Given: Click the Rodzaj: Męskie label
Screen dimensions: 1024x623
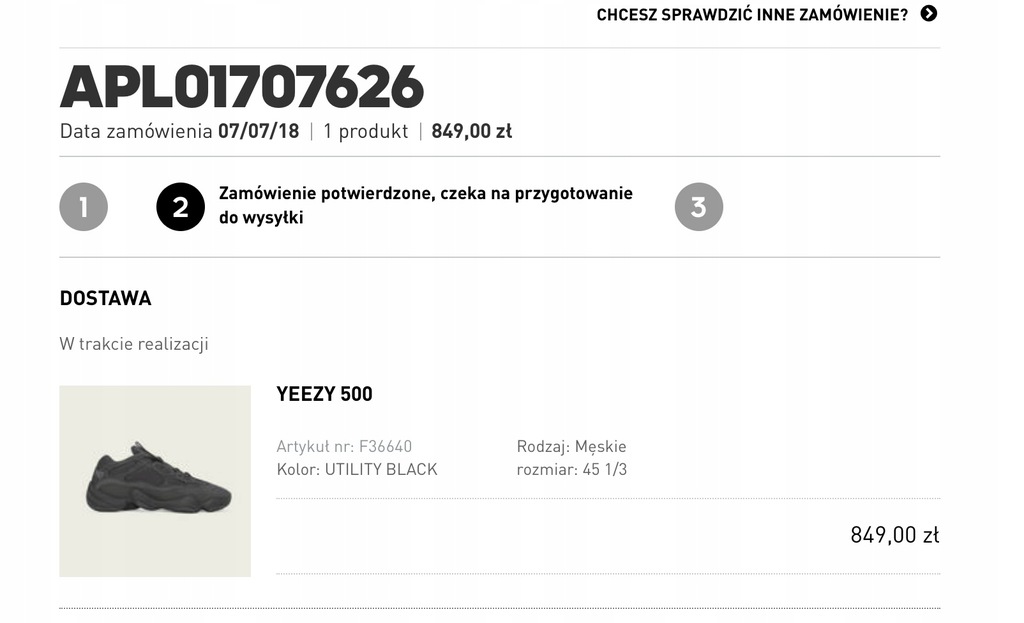Looking at the screenshot, I should click(x=571, y=447).
